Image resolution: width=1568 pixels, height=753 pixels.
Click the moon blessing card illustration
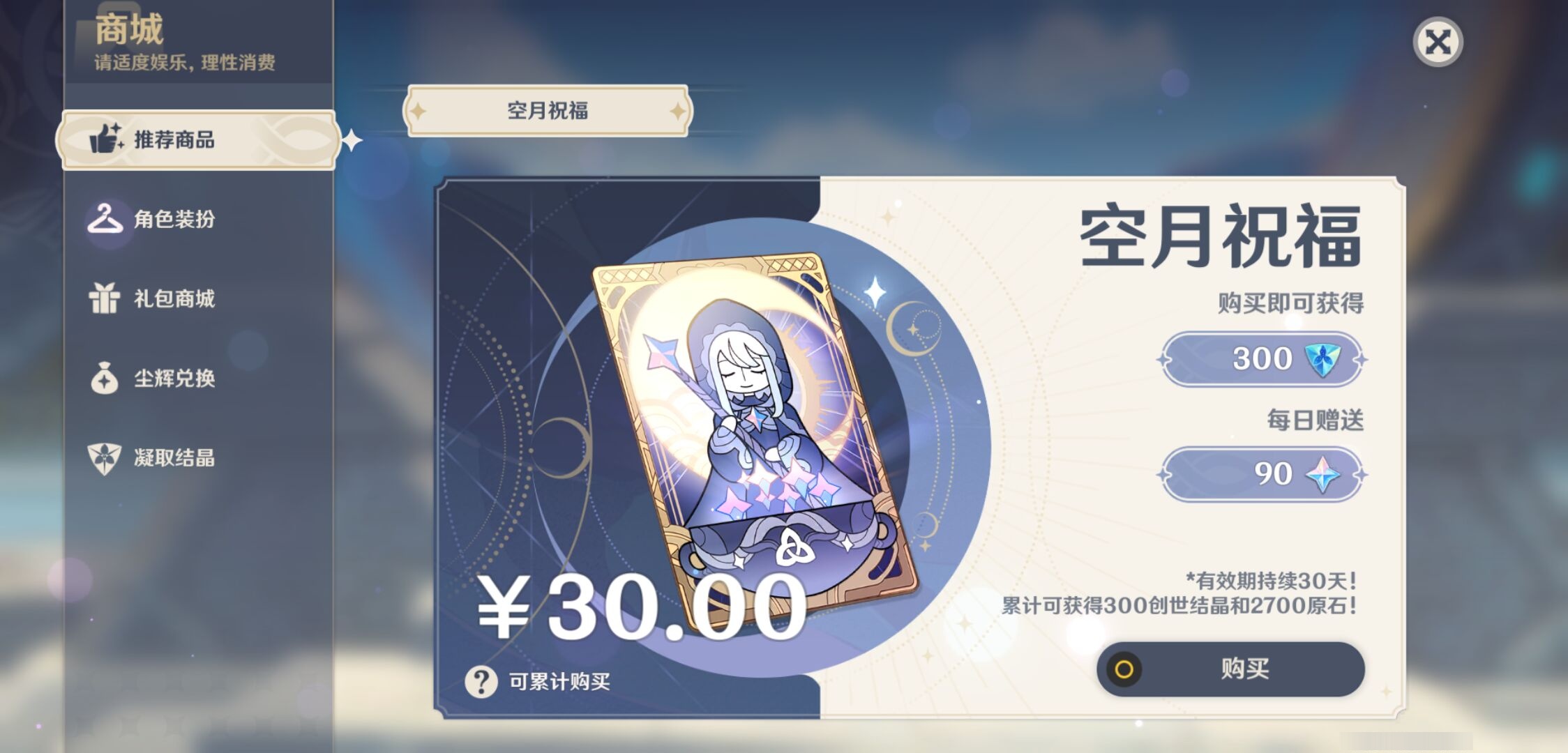coord(753,439)
